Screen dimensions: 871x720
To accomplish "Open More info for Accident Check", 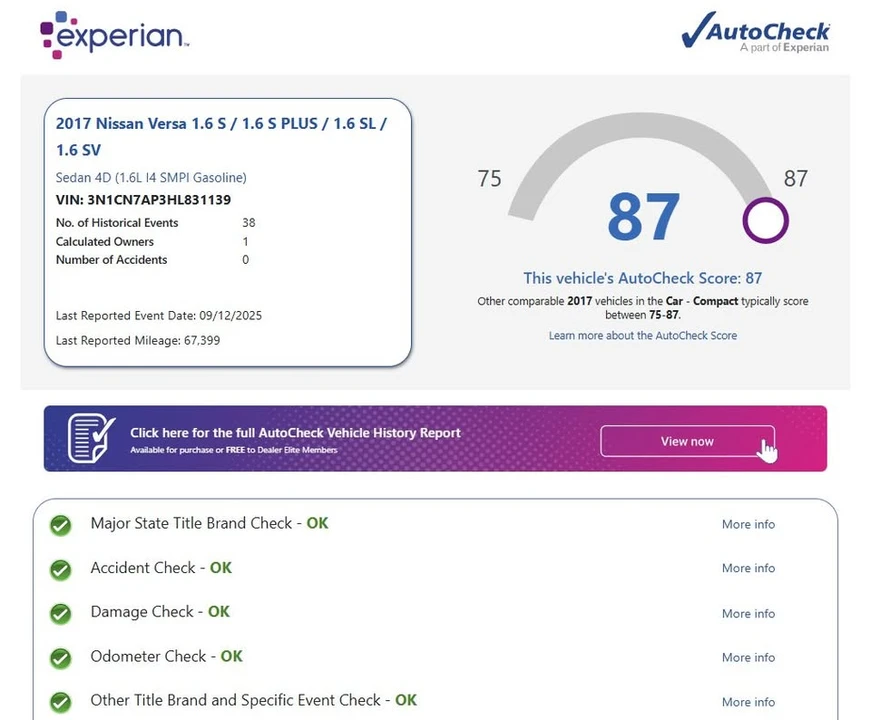I will [x=748, y=568].
